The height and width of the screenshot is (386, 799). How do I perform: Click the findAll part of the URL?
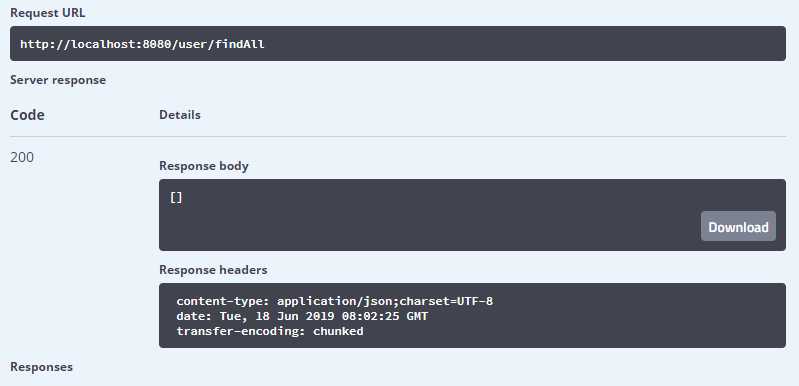click(x=239, y=44)
